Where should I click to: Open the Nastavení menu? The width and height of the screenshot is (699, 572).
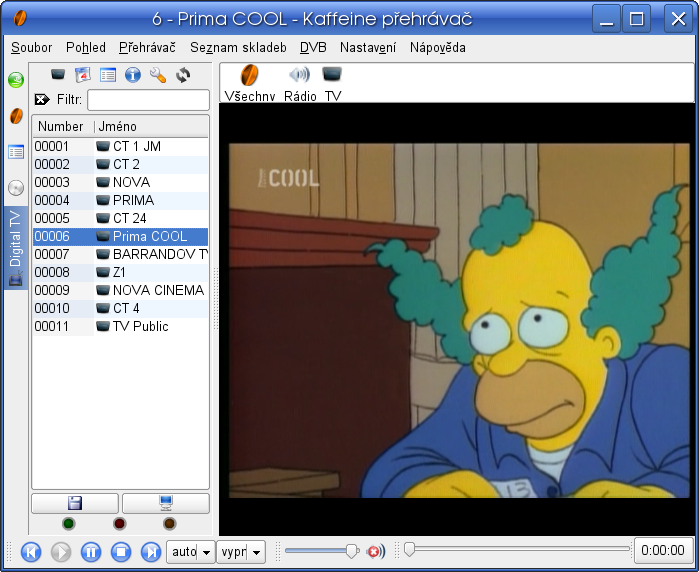pos(368,47)
